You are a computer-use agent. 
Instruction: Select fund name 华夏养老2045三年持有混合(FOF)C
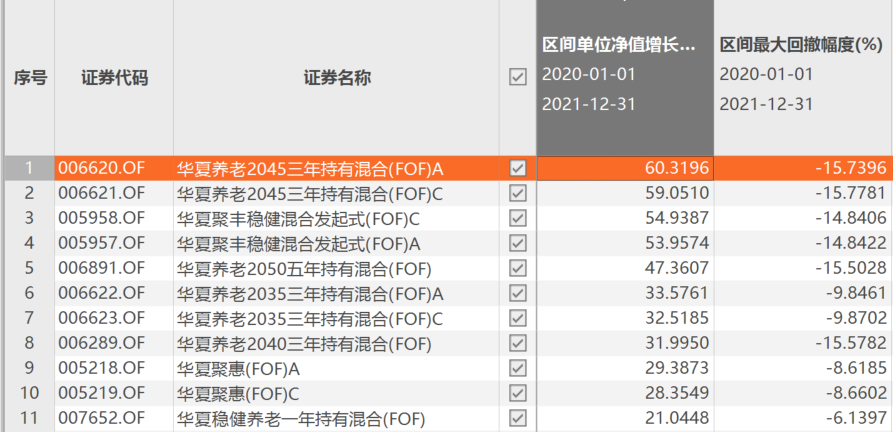[x=310, y=194]
